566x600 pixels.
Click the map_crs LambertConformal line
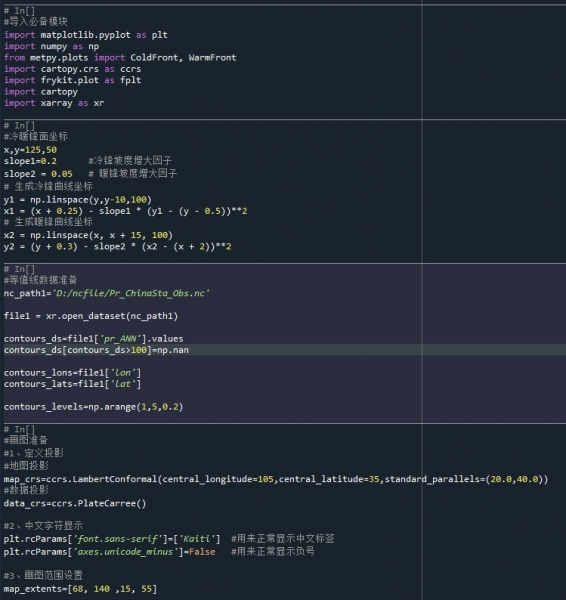276,479
